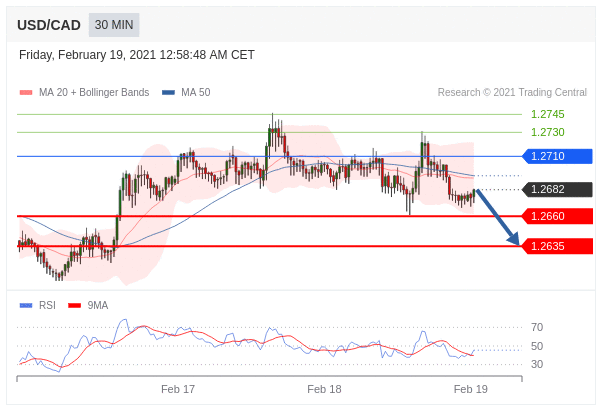This screenshot has height=409, width=597.
Task: Click the RSI legend swatch
Action: pos(26,305)
